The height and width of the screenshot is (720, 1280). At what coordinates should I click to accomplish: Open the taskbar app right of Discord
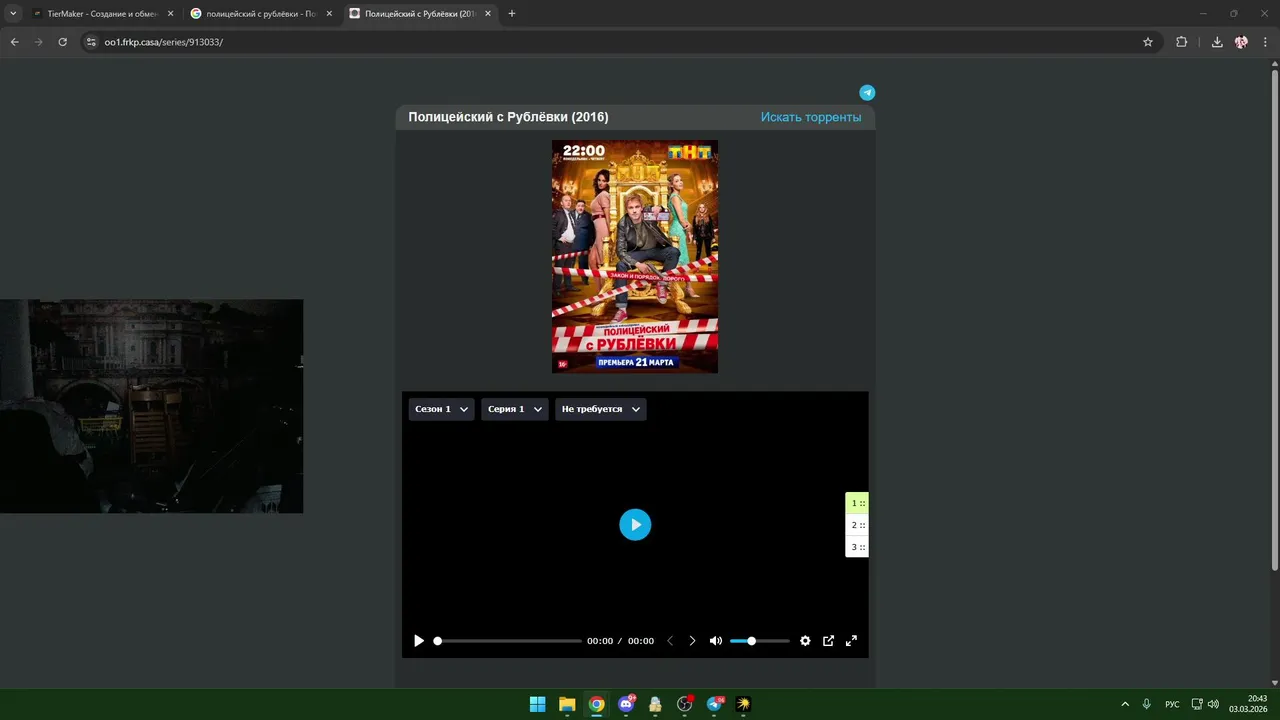tap(655, 704)
